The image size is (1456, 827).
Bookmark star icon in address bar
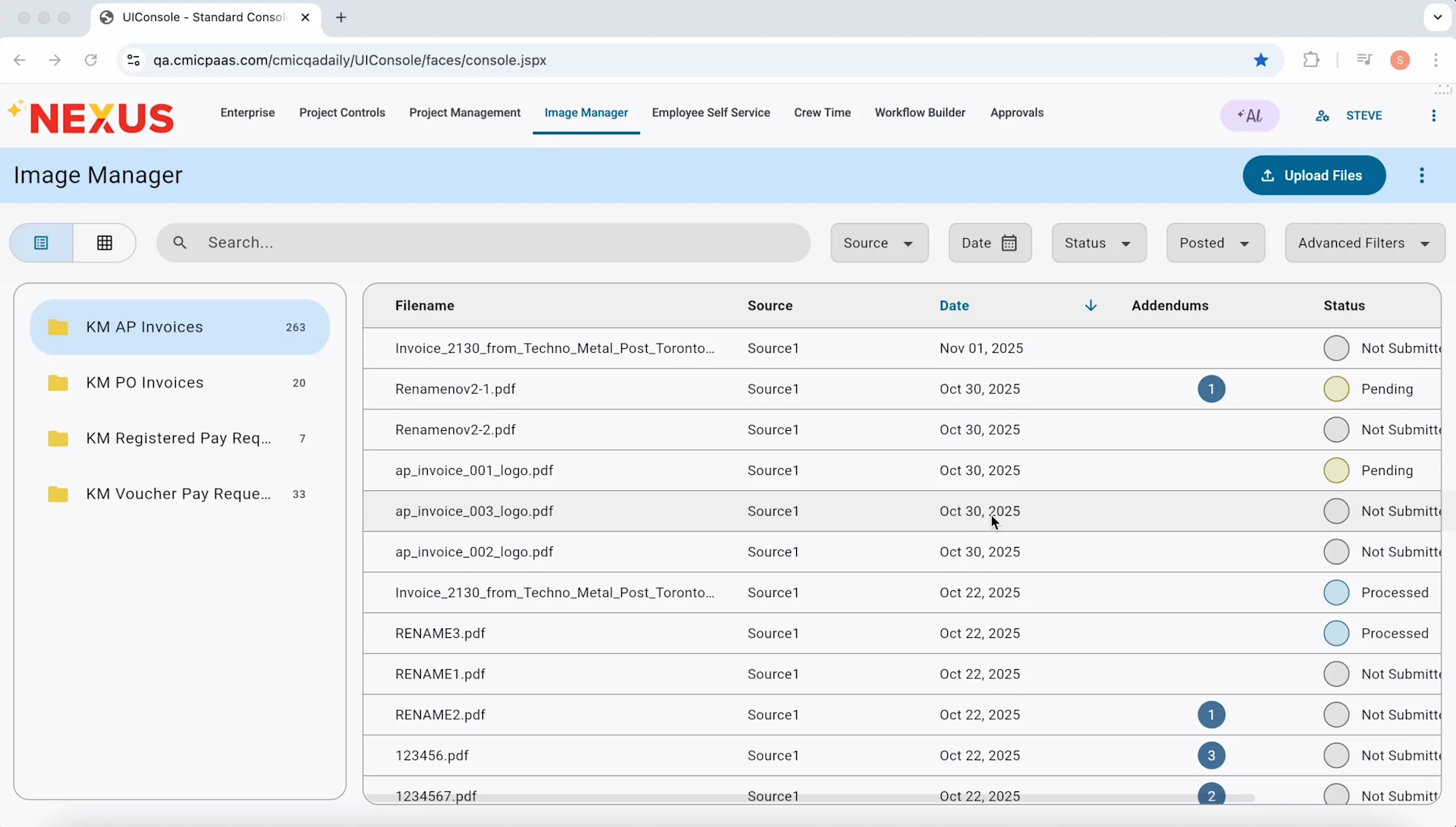click(1261, 60)
